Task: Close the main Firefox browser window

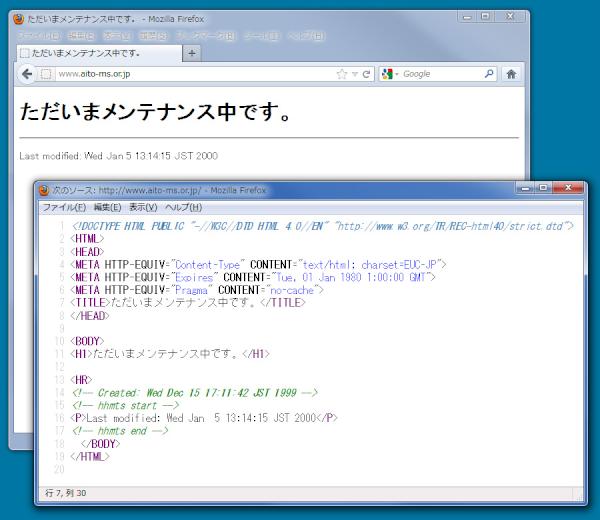Action: (x=510, y=17)
